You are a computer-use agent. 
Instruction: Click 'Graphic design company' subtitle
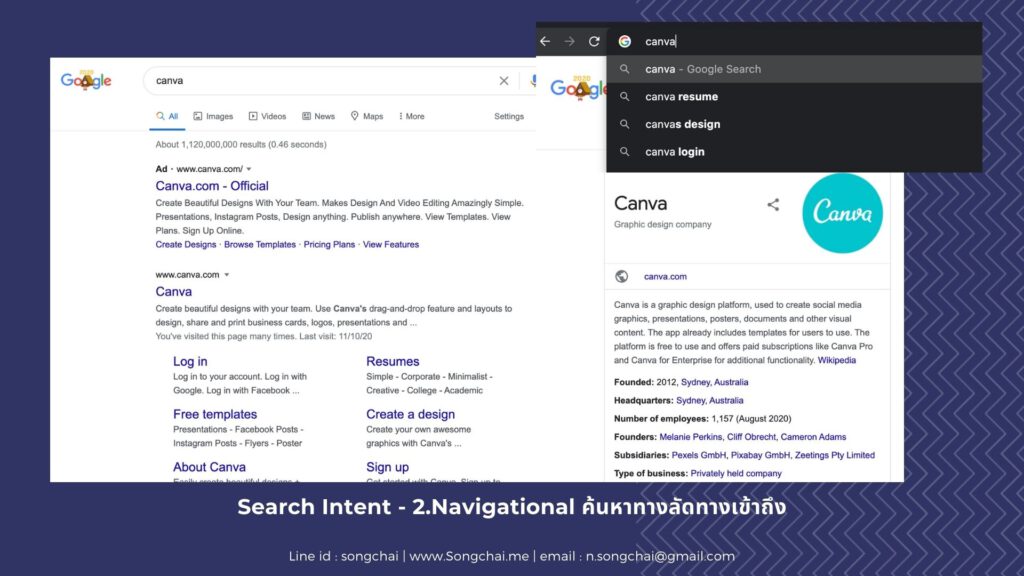coord(663,224)
